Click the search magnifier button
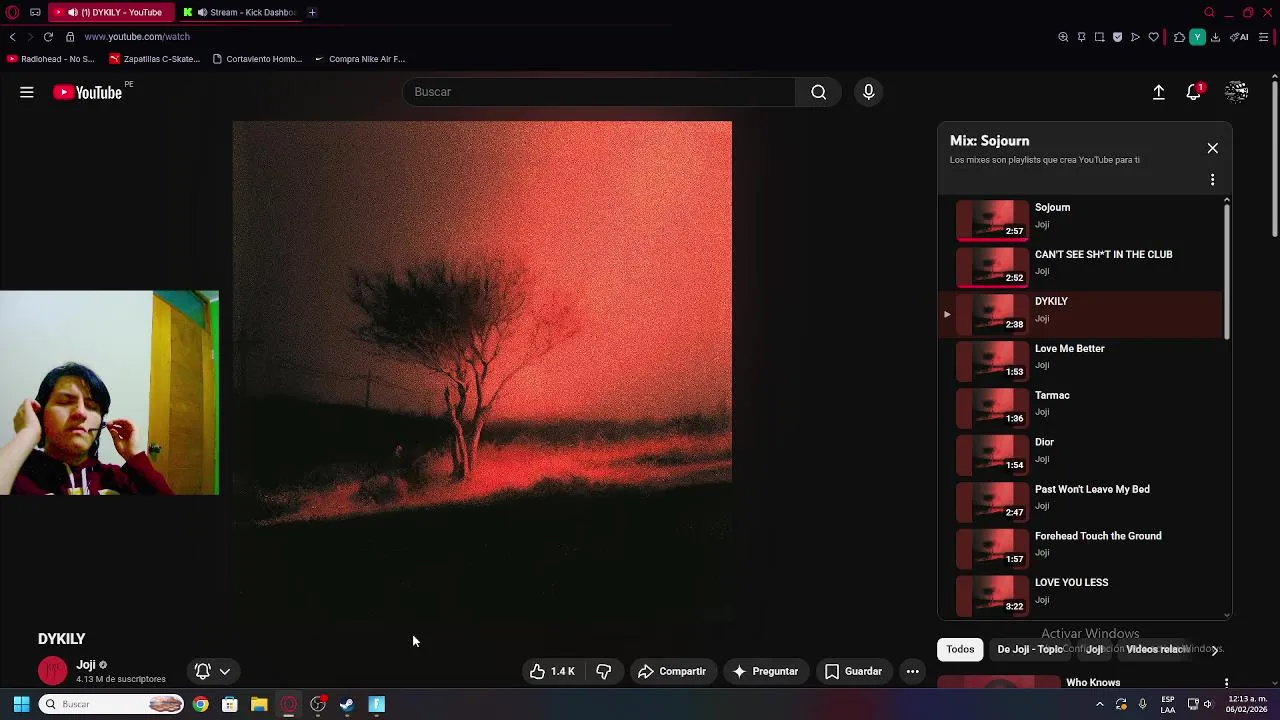 click(819, 92)
